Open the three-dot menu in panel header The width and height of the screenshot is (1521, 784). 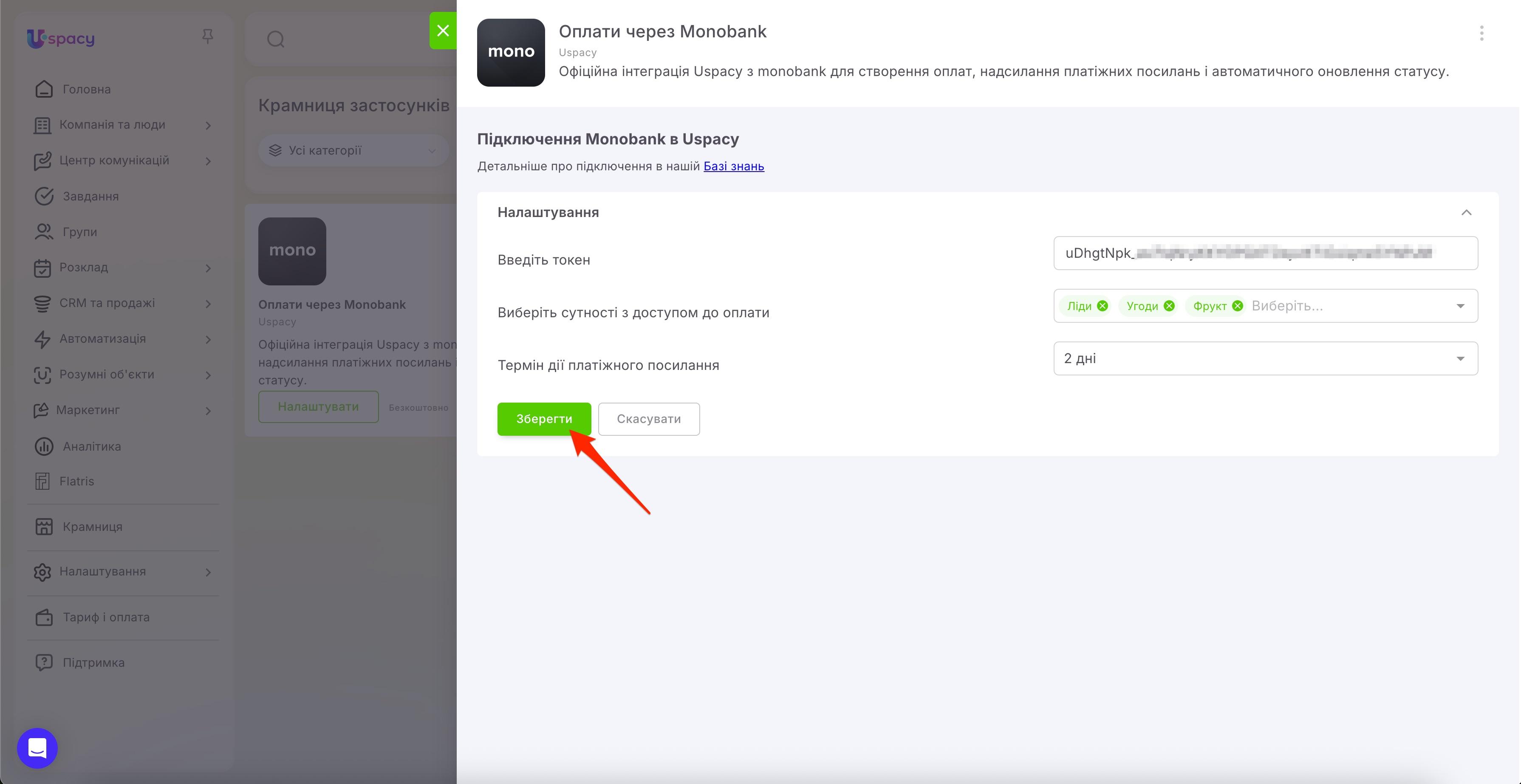1481,33
